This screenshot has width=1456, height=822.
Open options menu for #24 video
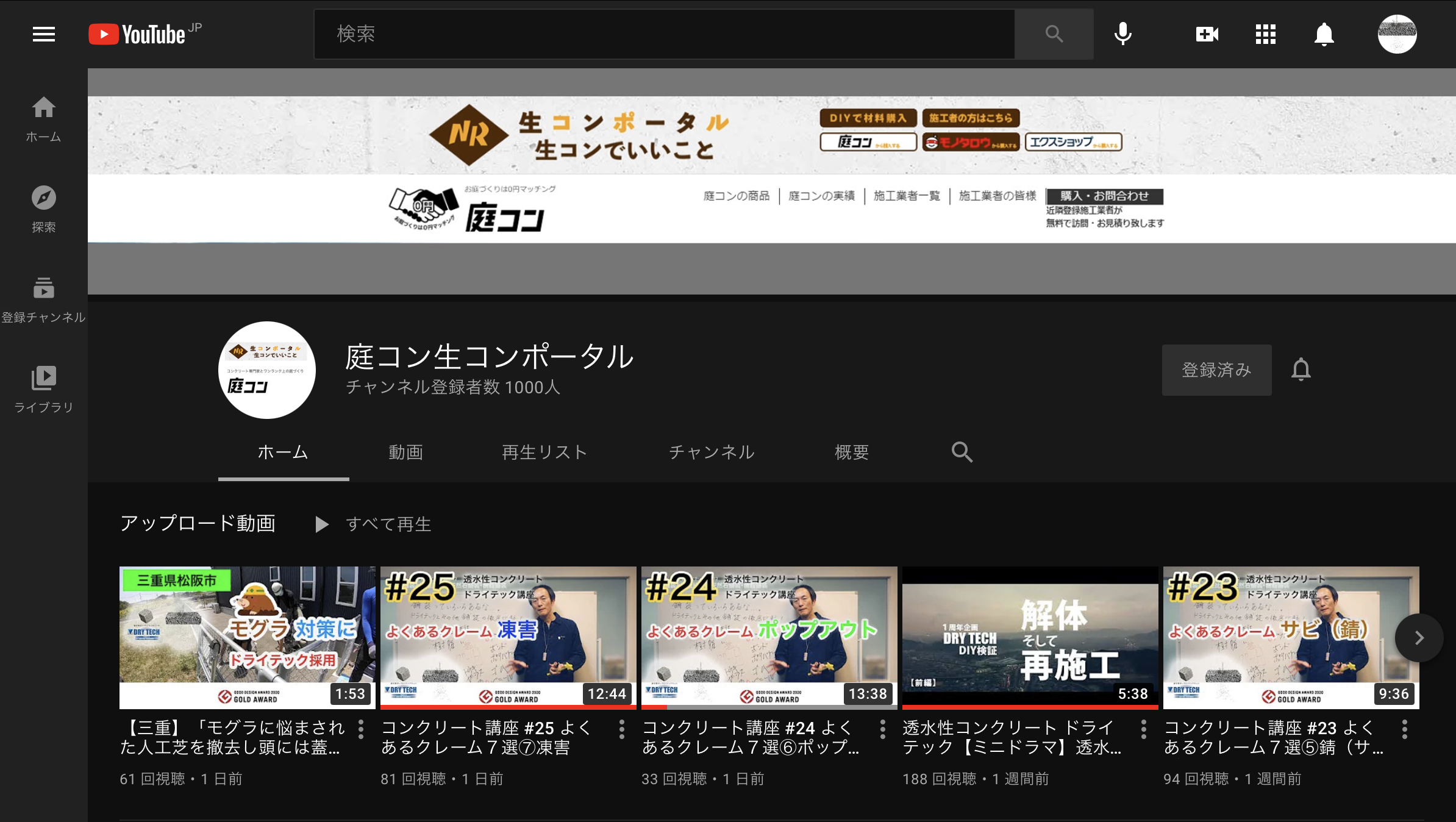pos(883,729)
